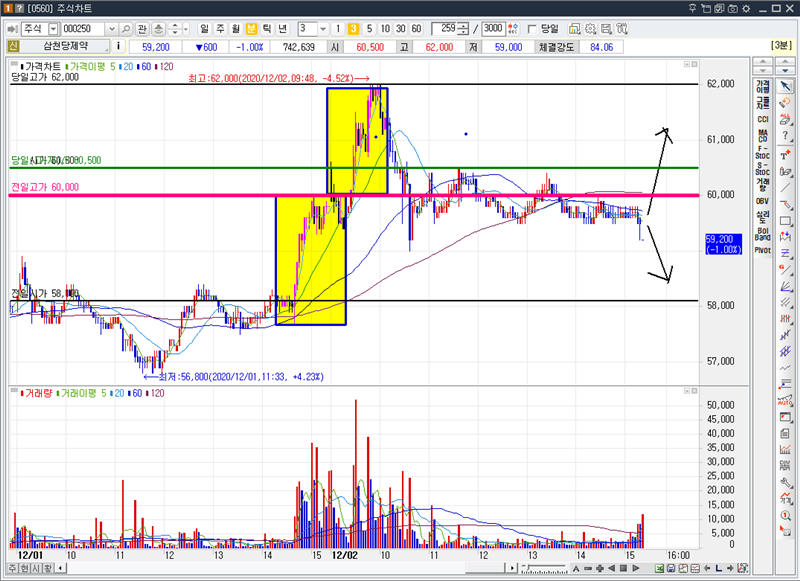
Task: Choose the up/down arrows marker tool
Action: pos(786,237)
